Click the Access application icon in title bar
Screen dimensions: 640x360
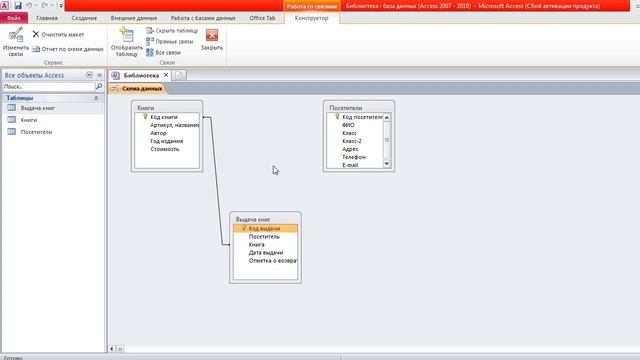4,5
